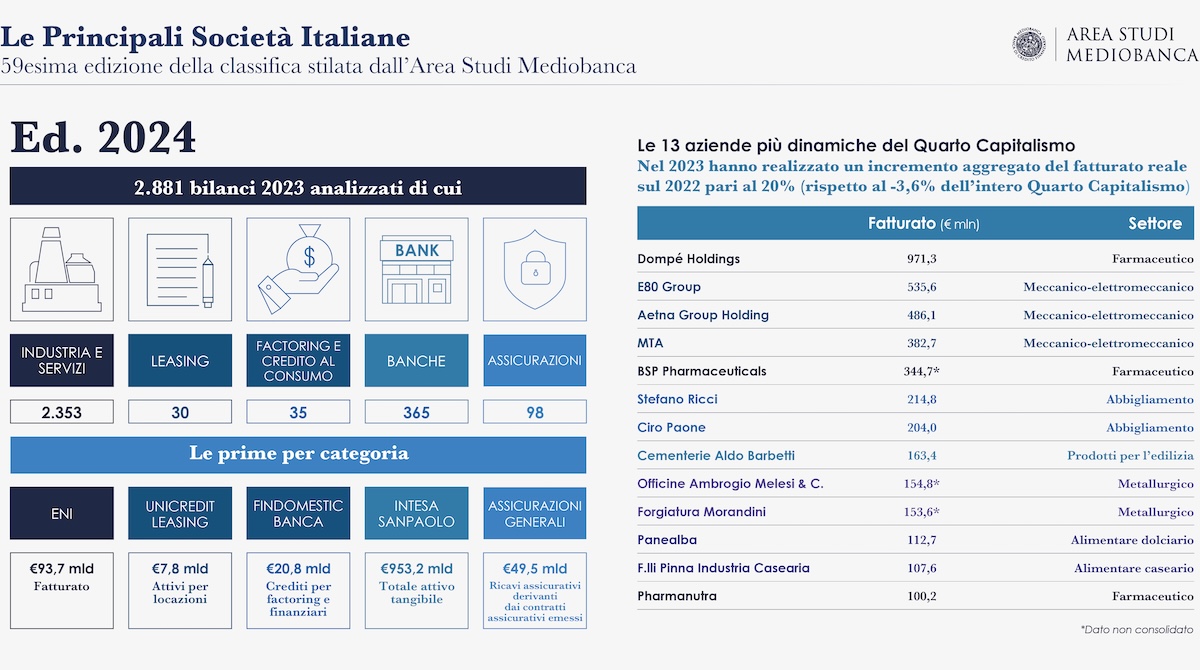Click the value box '365'
Image resolution: width=1200 pixels, height=670 pixels.
[x=416, y=412]
